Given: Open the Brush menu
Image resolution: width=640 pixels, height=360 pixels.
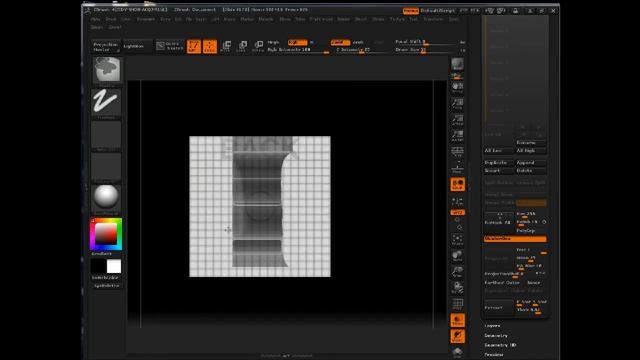Looking at the screenshot, I should click(x=111, y=19).
